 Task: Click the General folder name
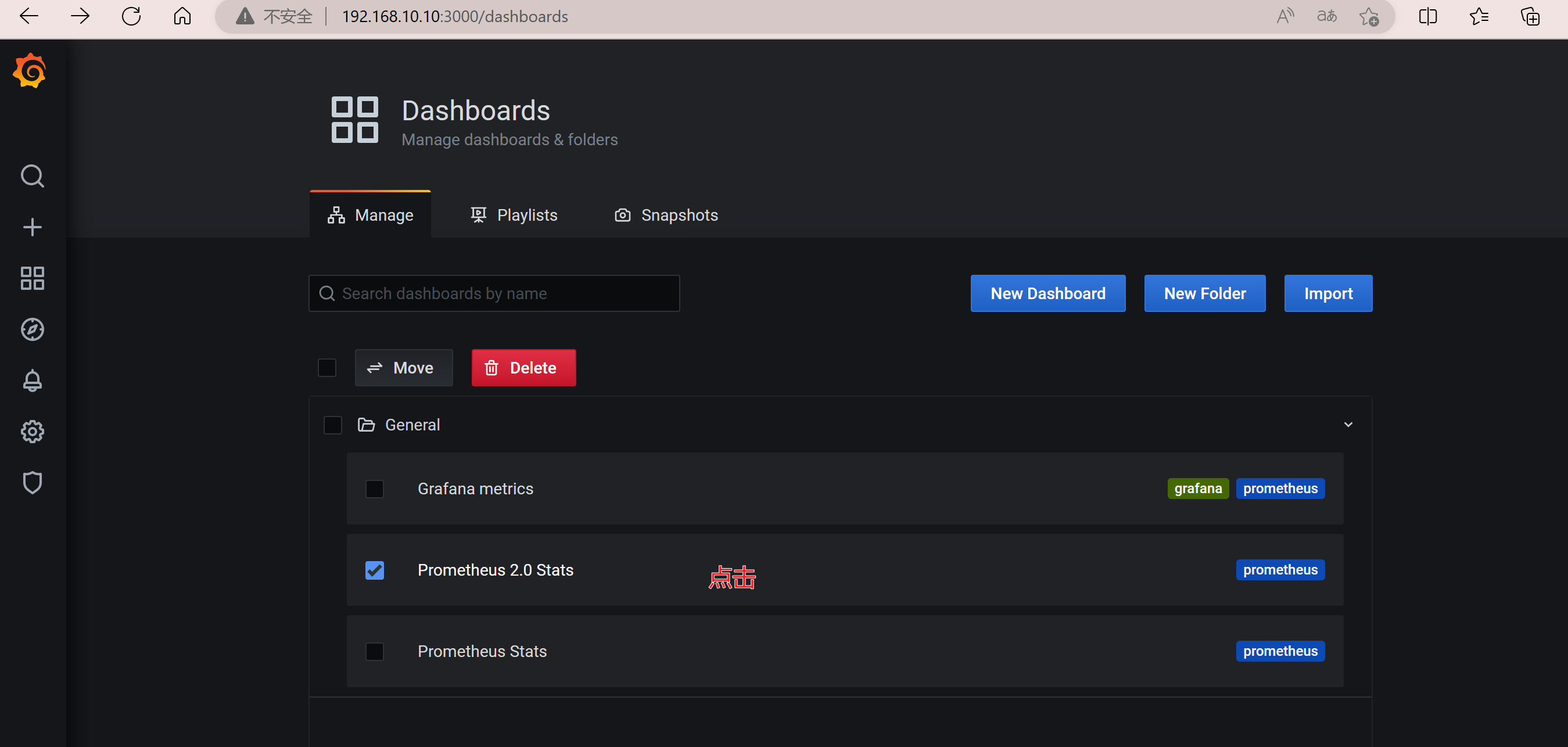point(412,425)
